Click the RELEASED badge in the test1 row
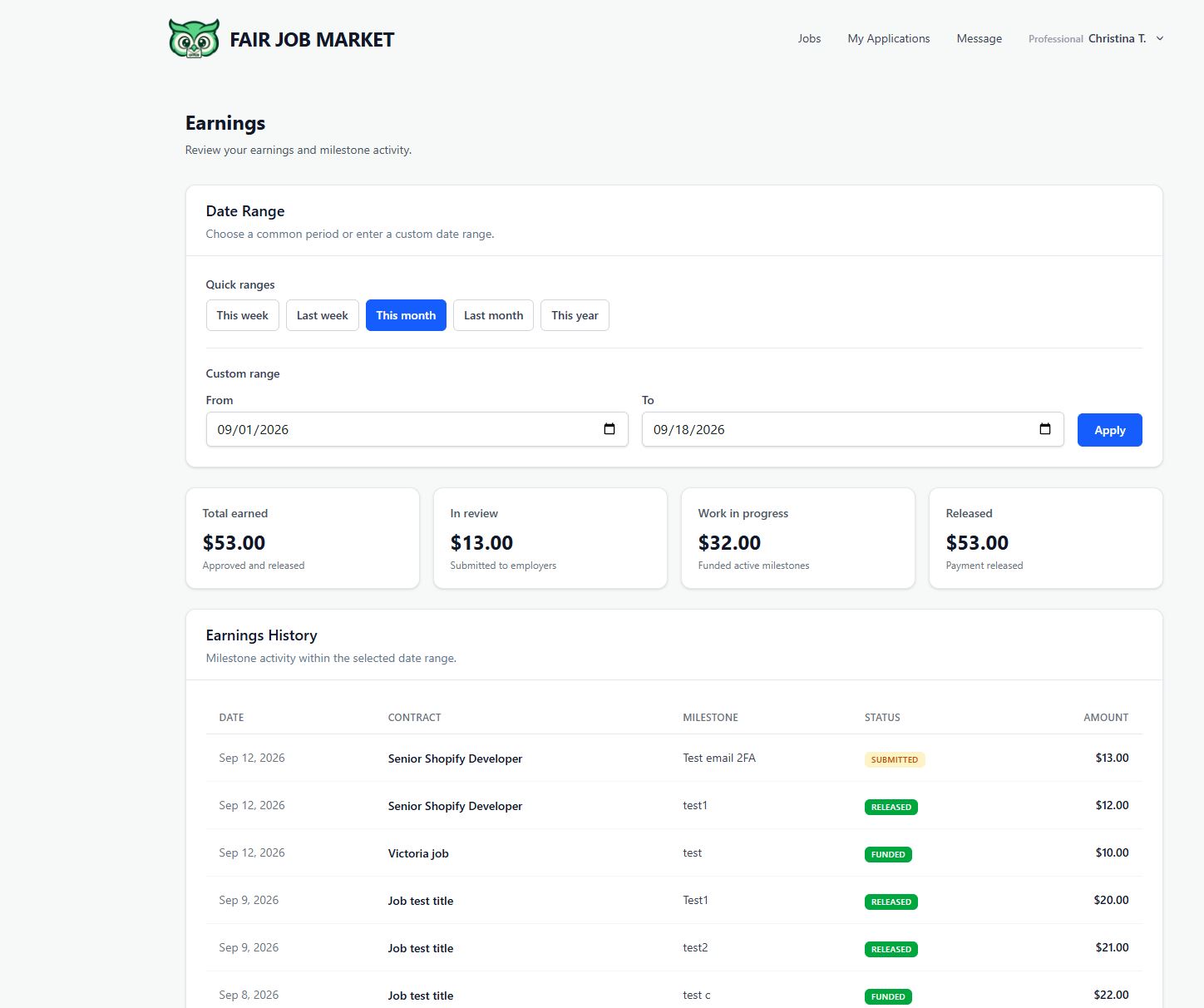 coord(891,807)
